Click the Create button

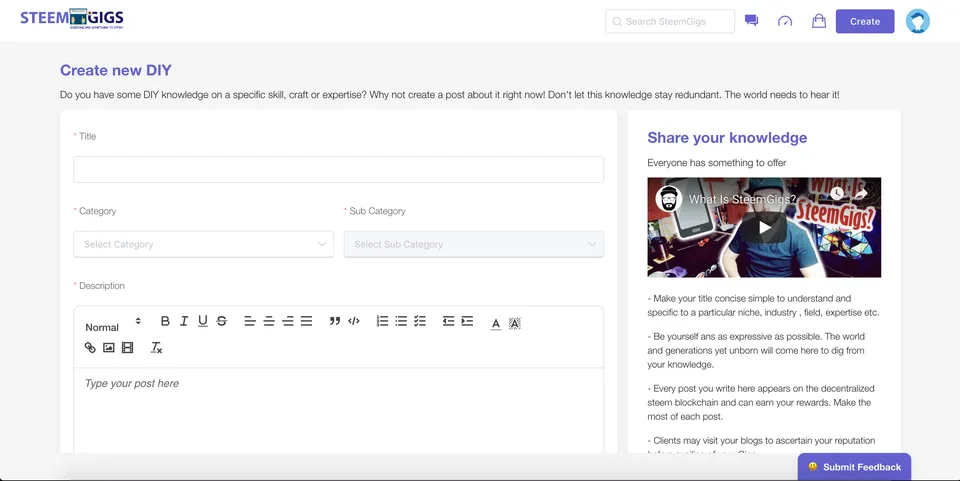pyautogui.click(x=864, y=21)
